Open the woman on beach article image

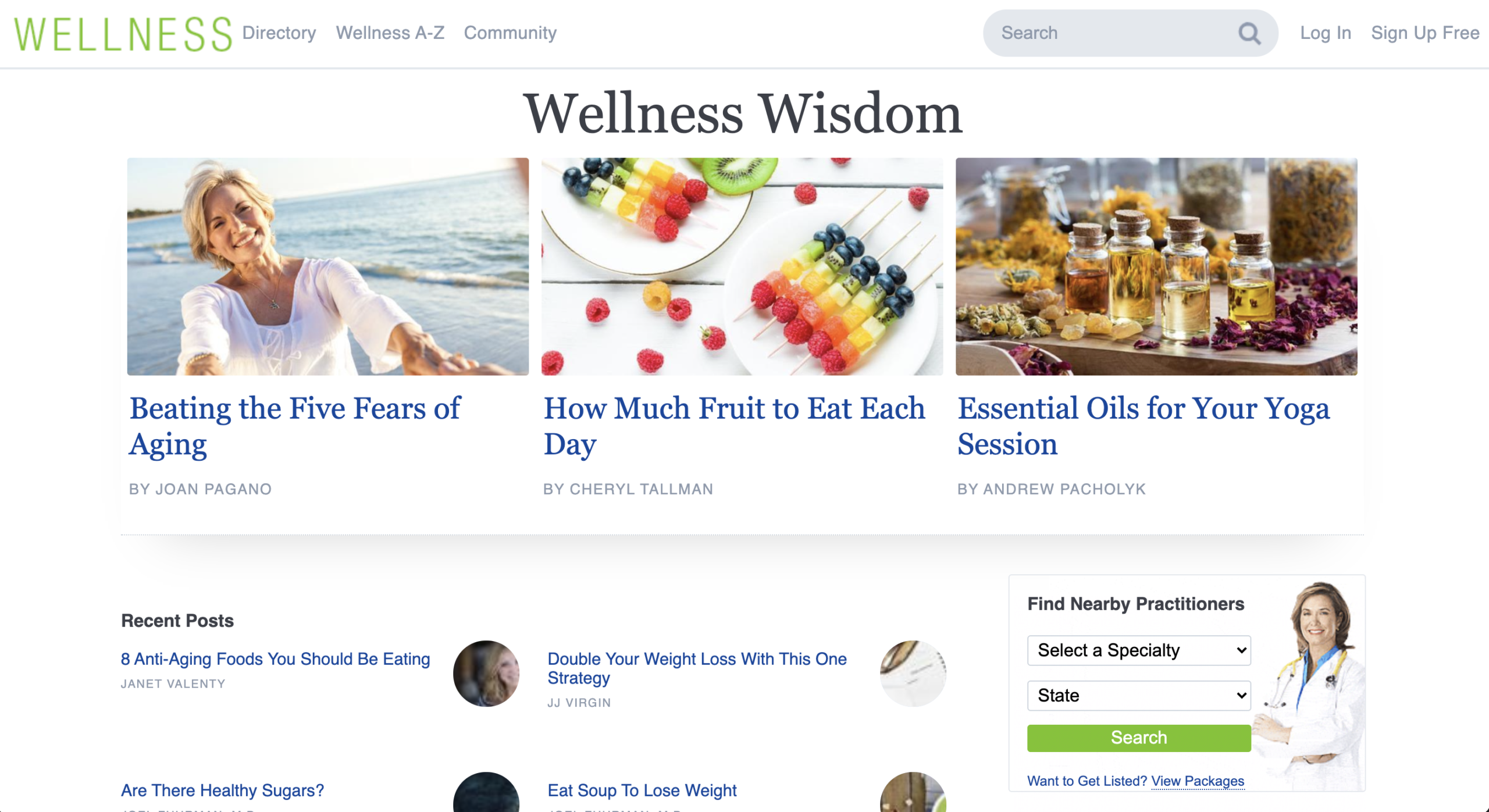click(328, 266)
